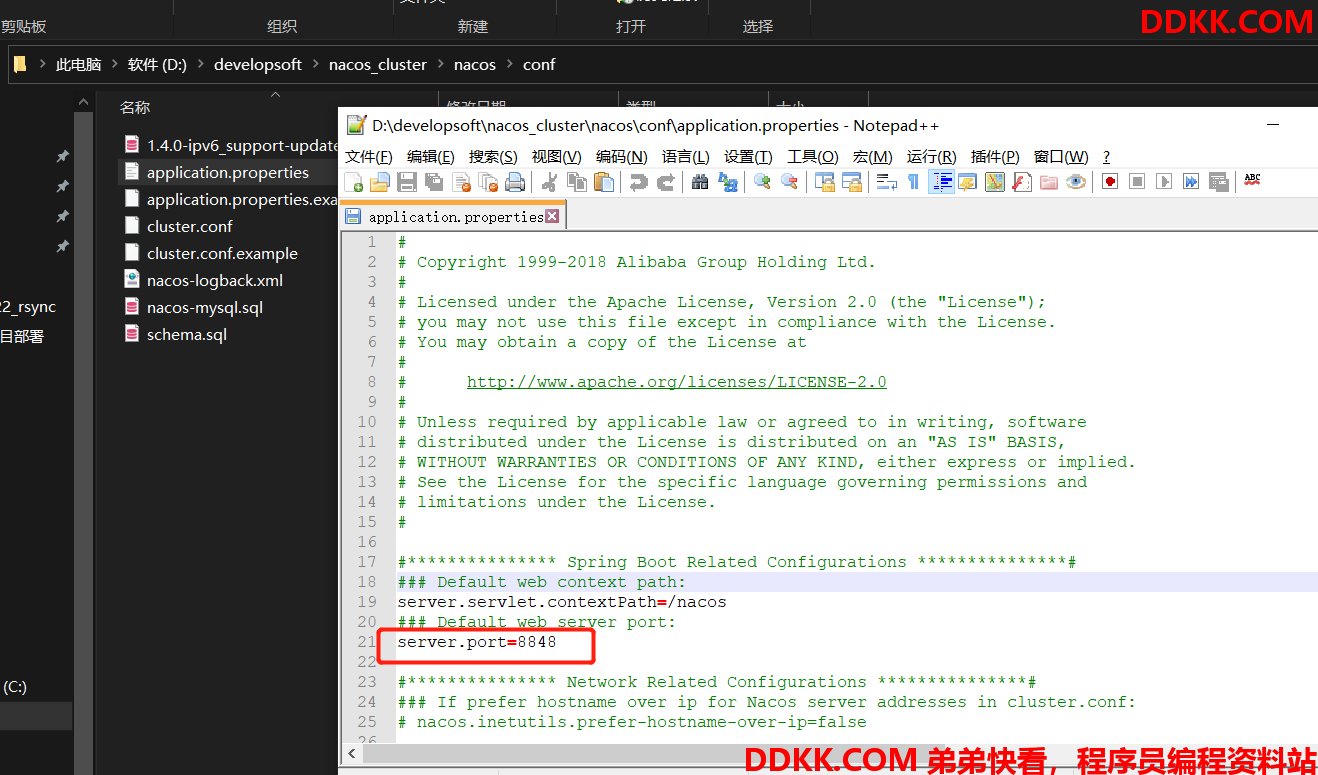
Task: Click the Copy toolbar icon
Action: click(577, 182)
